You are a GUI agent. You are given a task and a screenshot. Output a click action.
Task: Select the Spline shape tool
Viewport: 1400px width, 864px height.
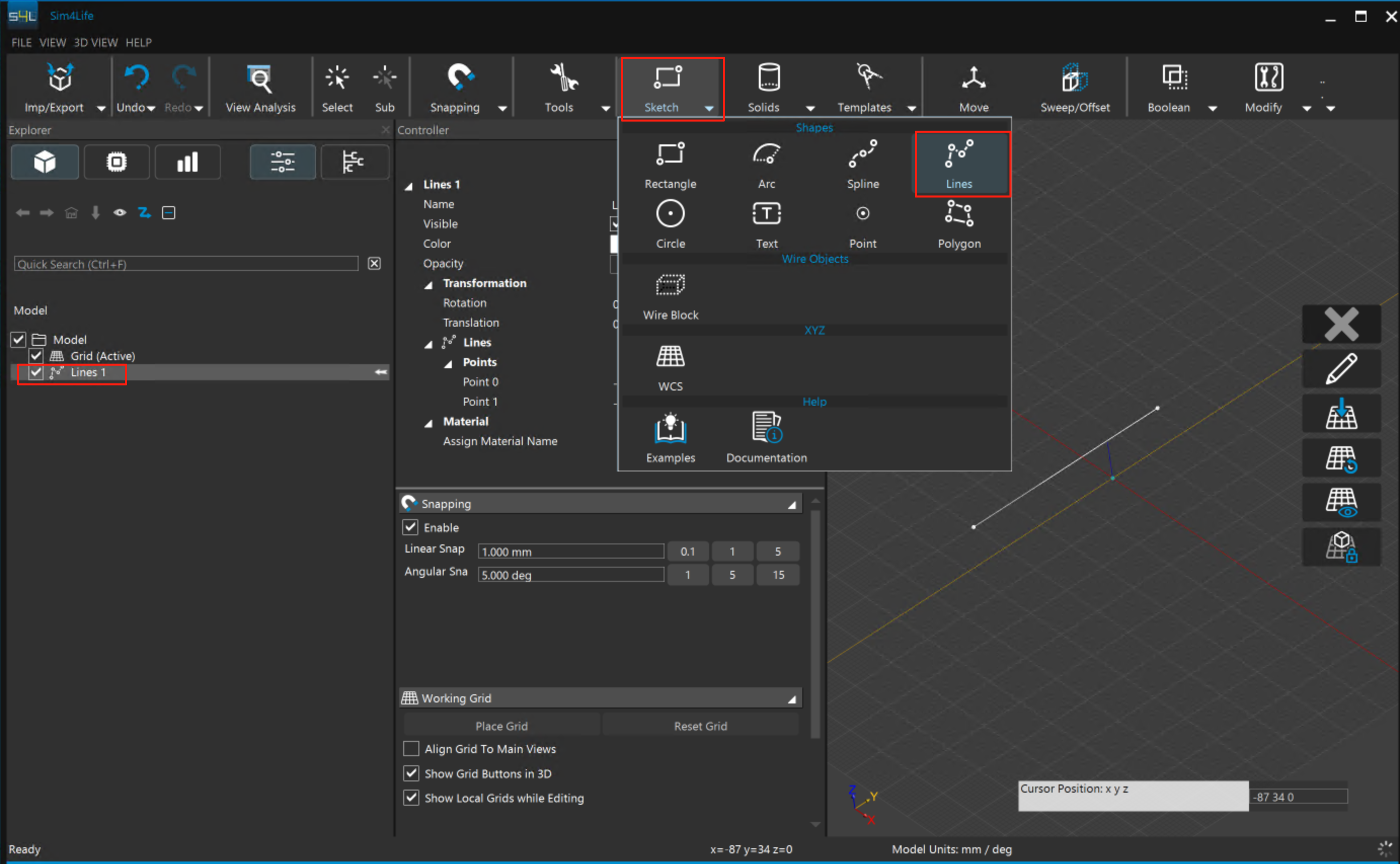pyautogui.click(x=862, y=164)
